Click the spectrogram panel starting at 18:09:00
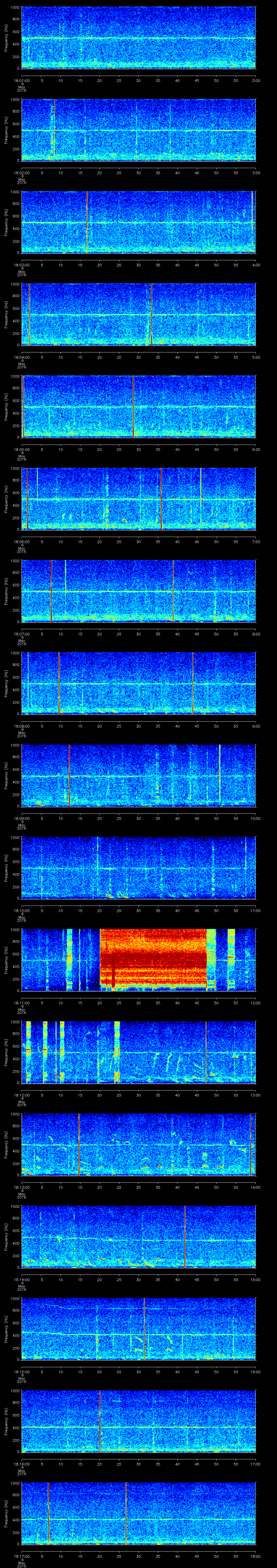Viewport: 277px width, 1568px height. coord(138,775)
